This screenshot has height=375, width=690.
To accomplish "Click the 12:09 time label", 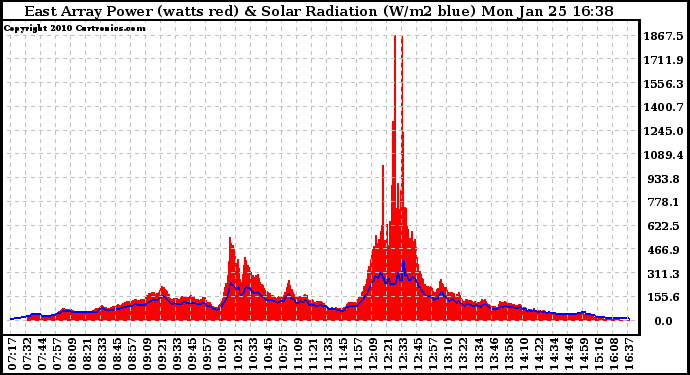I will pyautogui.click(x=373, y=354).
